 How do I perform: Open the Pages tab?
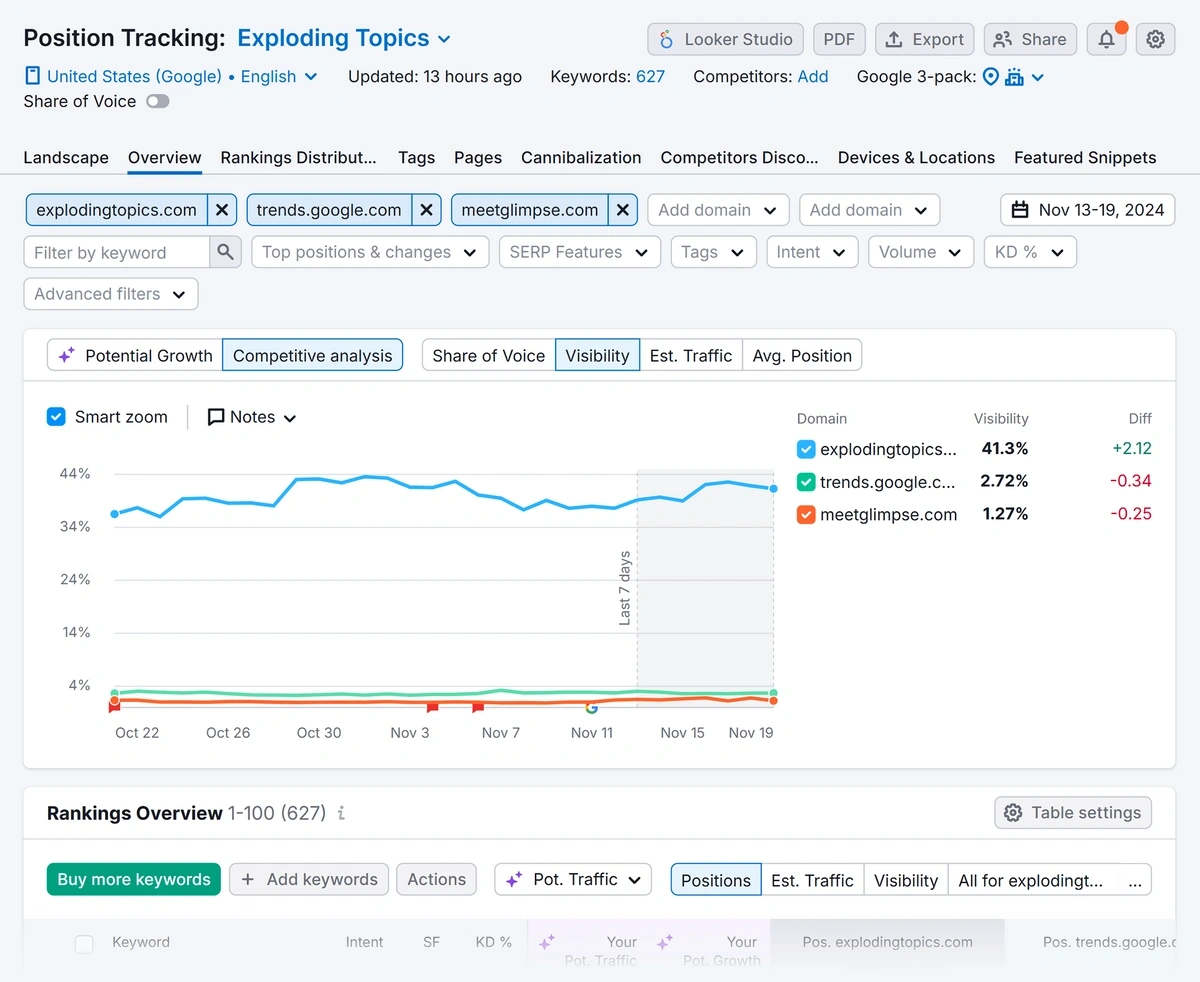pos(478,157)
